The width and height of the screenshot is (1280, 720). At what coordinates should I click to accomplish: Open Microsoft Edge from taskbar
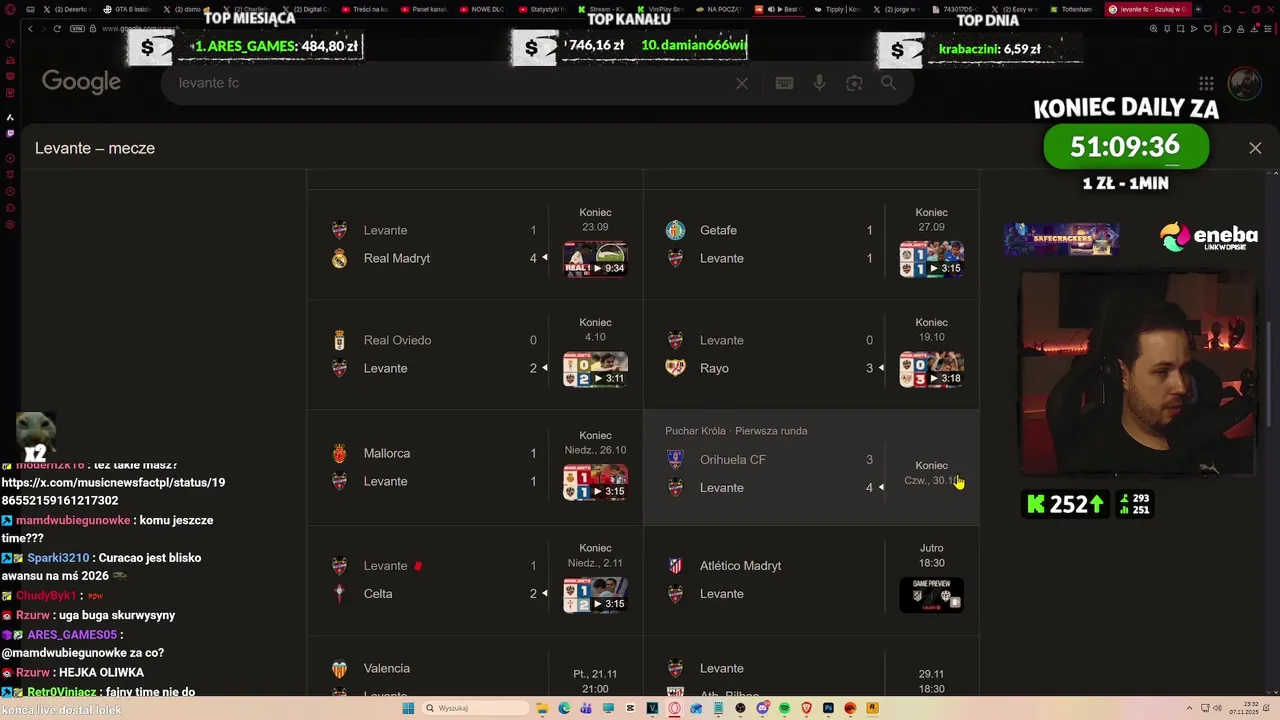565,708
